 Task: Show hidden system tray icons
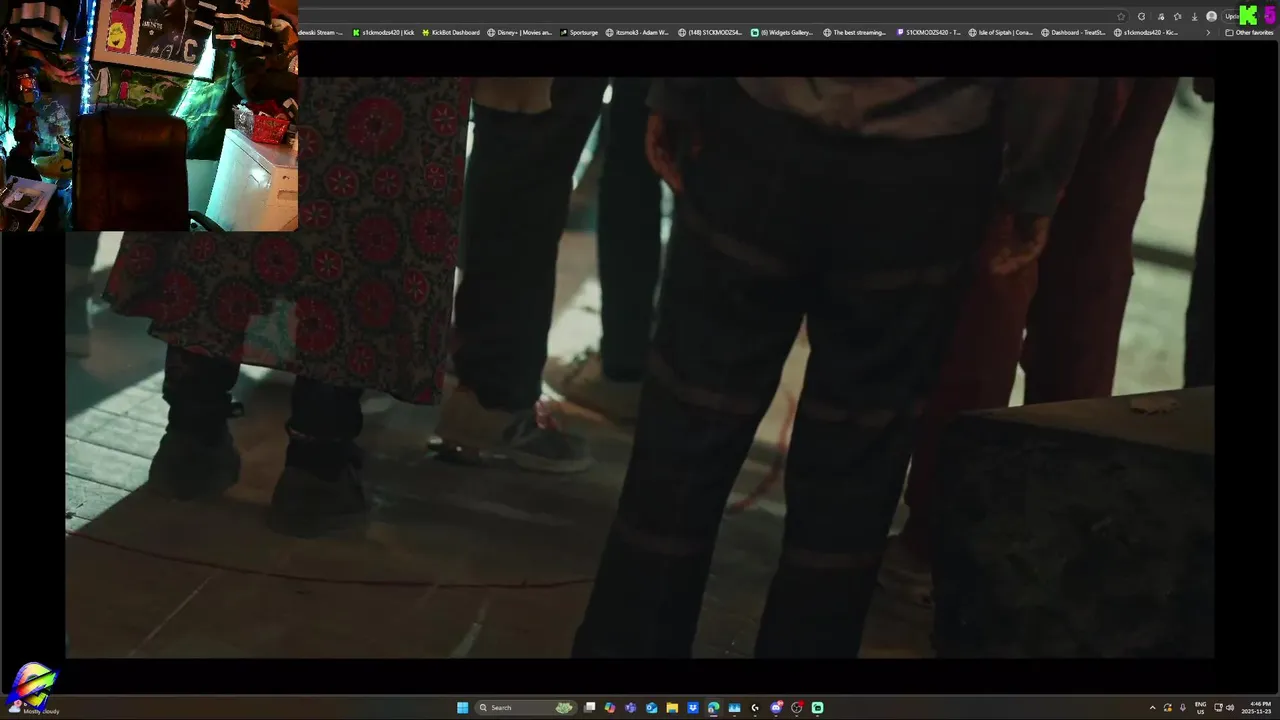click(1152, 708)
